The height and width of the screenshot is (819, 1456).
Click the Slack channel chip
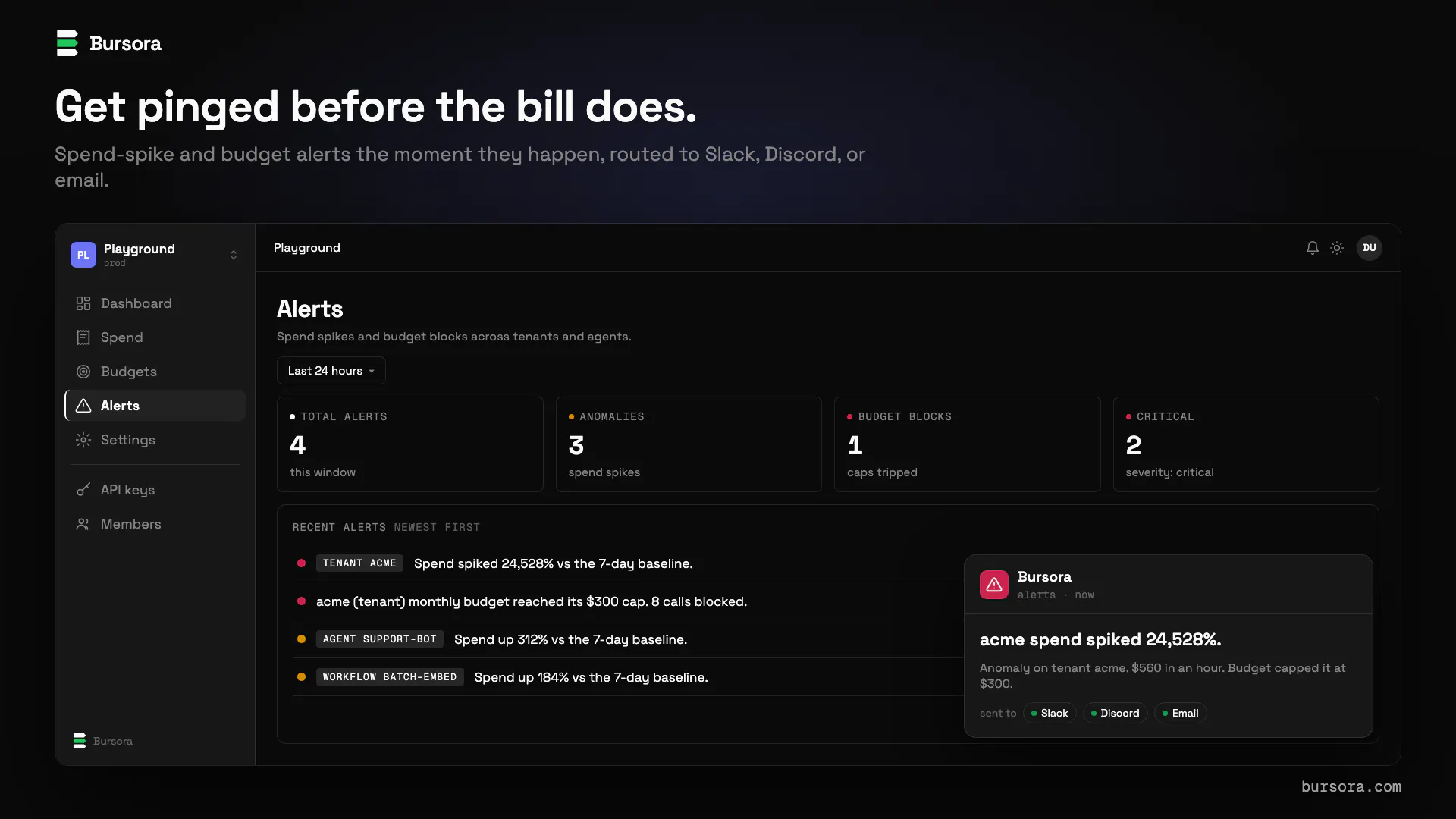pos(1050,713)
